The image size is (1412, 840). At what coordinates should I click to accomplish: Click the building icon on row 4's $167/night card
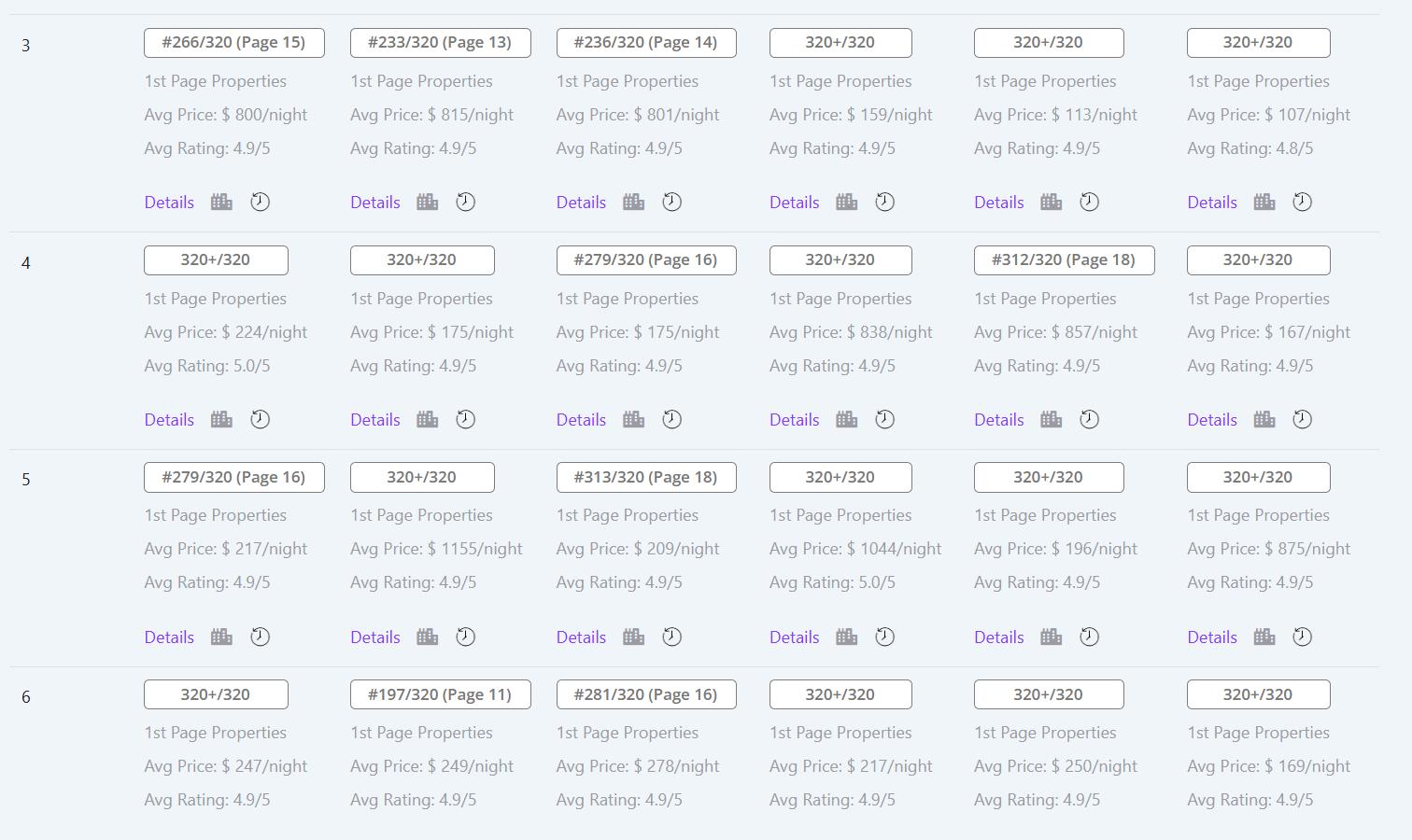tap(1264, 419)
